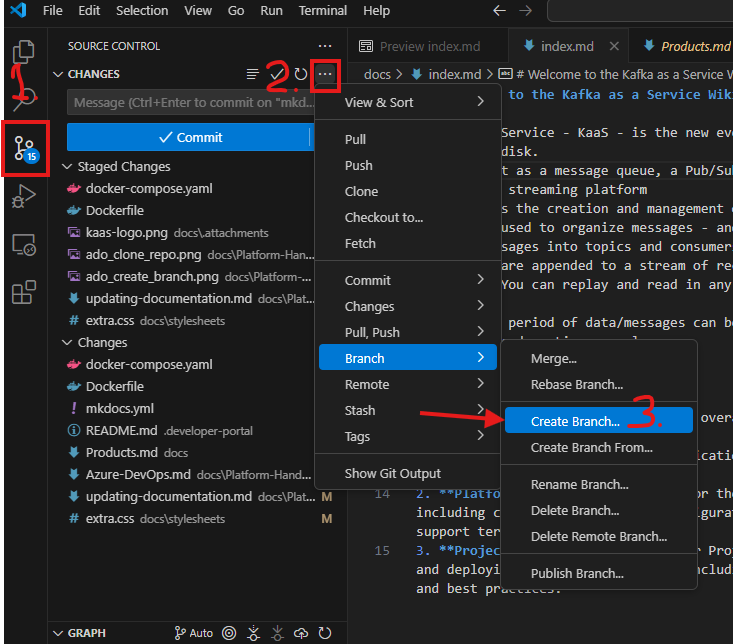Collapse the CHANGES section chevron
The height and width of the screenshot is (644, 733).
58,74
